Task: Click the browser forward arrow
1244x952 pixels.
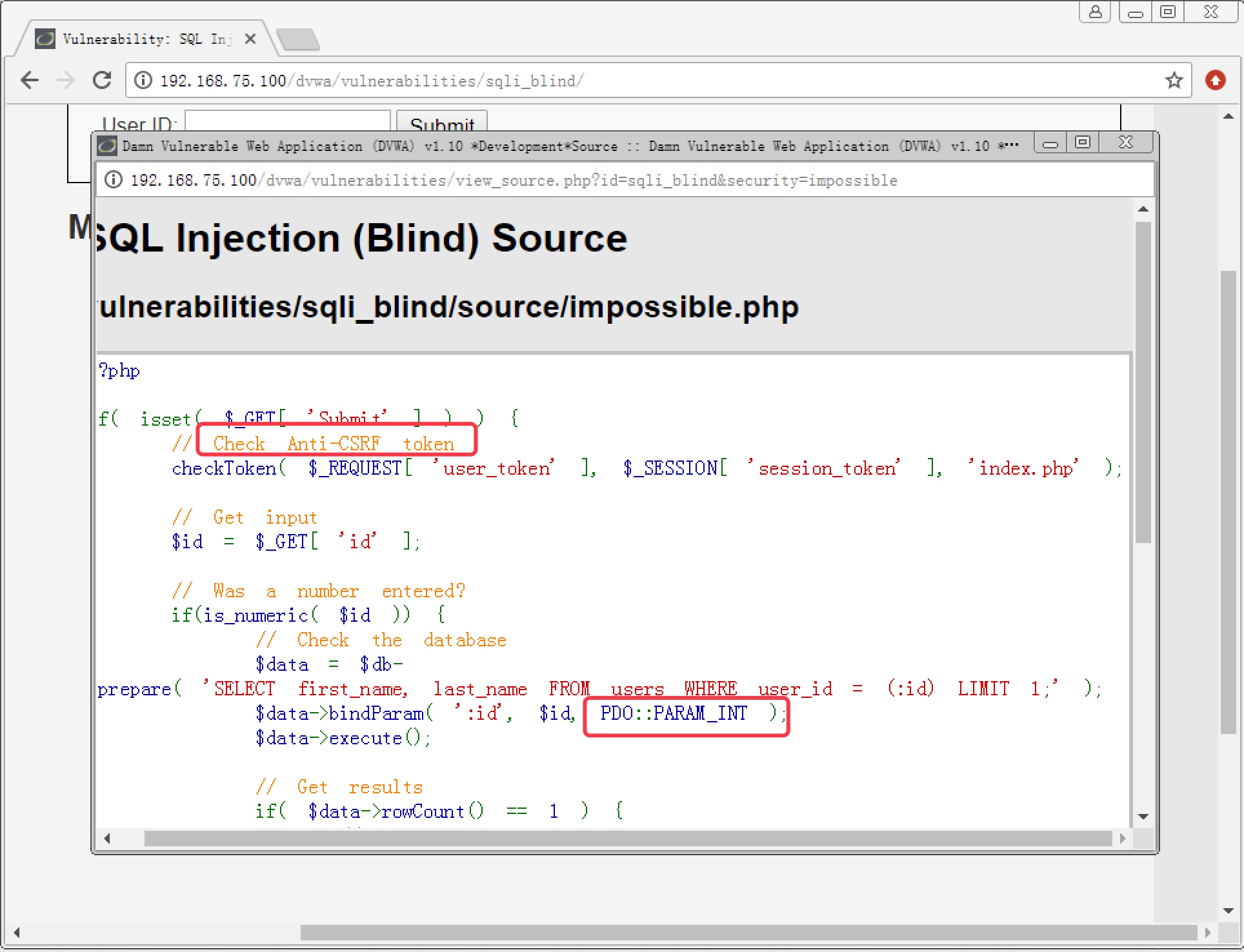Action: (66, 81)
